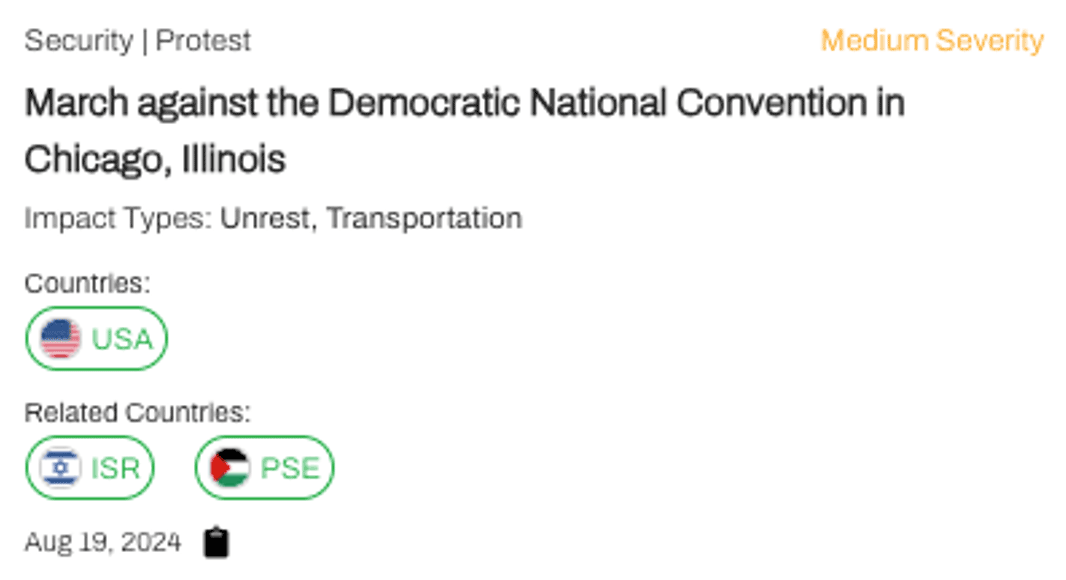
Task: Click the Aug 19, 2024 date
Action: [x=103, y=543]
